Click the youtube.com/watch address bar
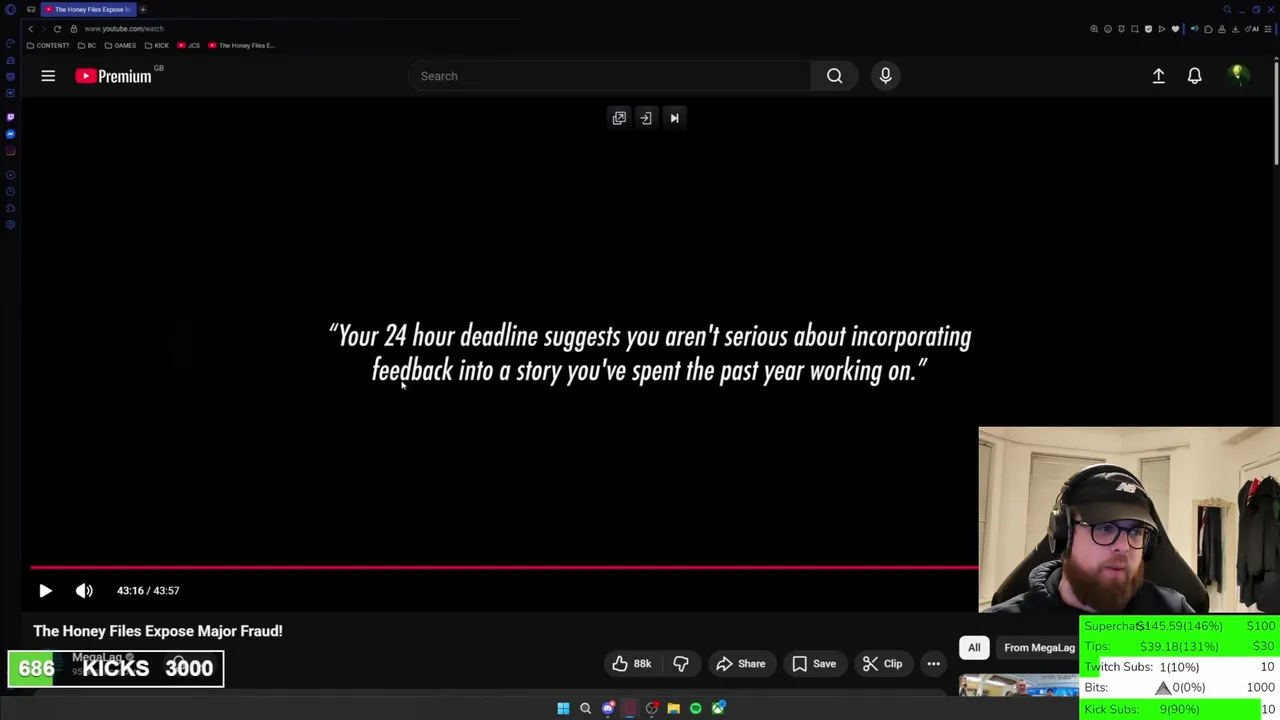Viewport: 1280px width, 720px height. (x=124, y=29)
